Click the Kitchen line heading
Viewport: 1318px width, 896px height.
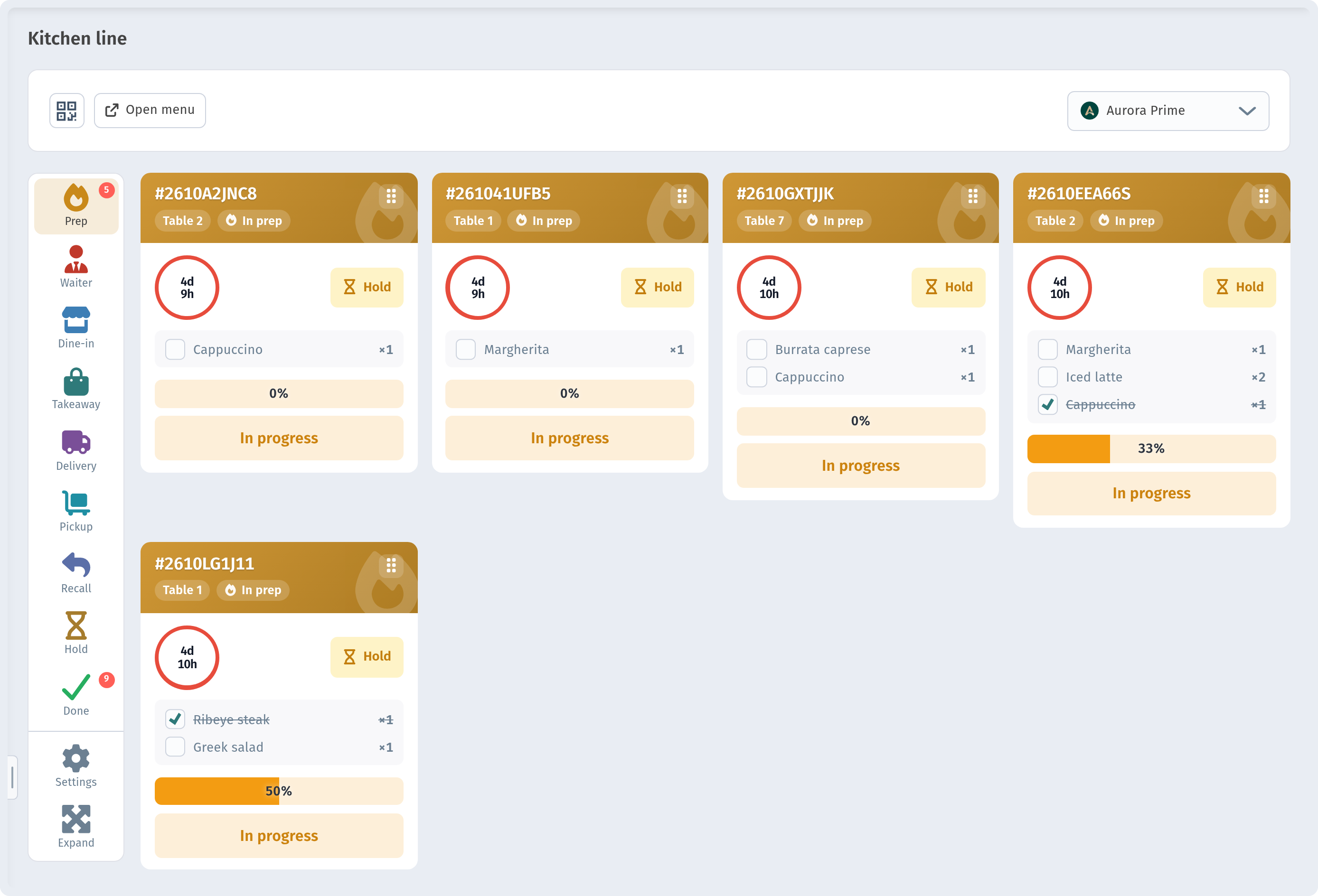coord(77,38)
